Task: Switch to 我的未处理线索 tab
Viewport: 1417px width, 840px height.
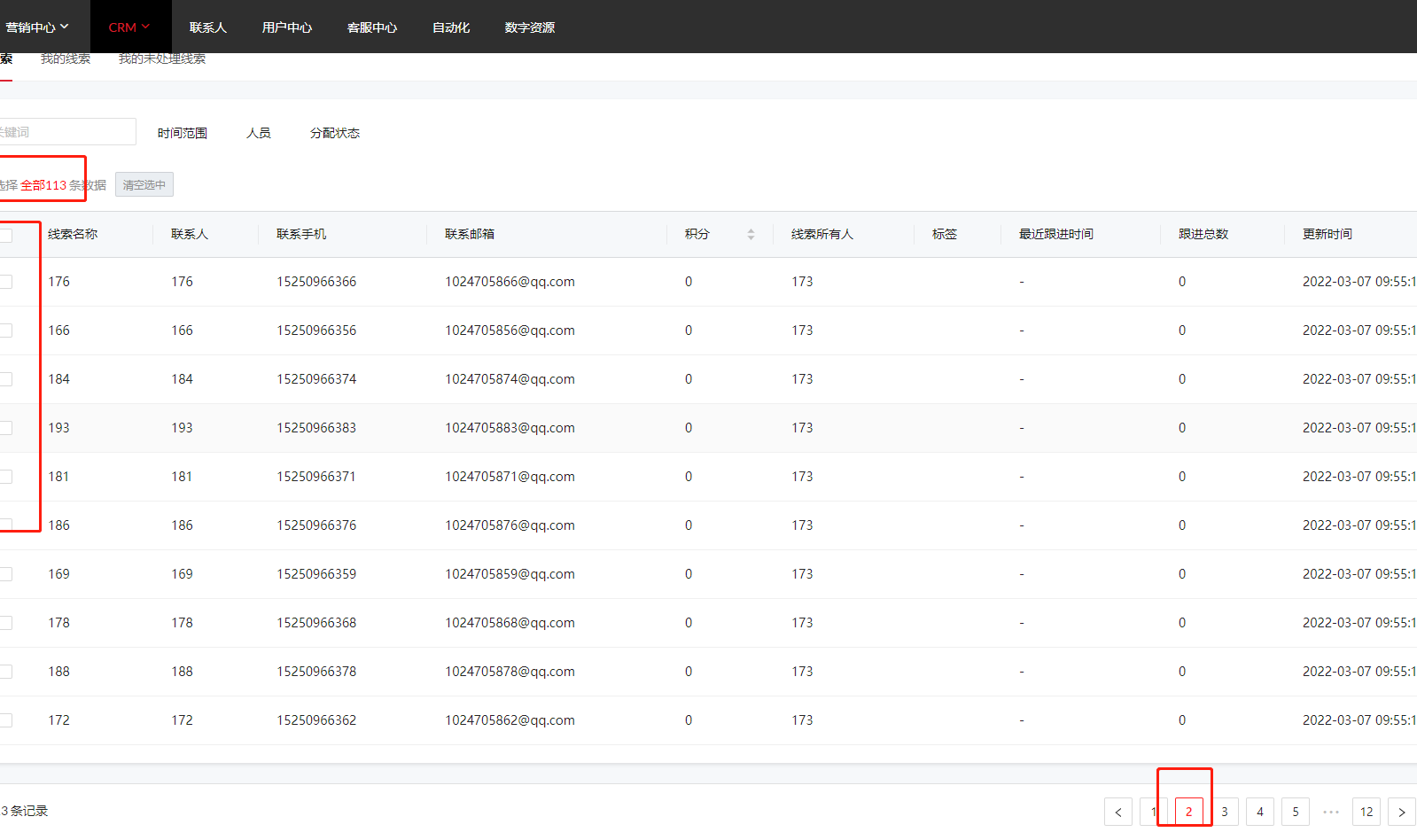Action: click(x=162, y=58)
